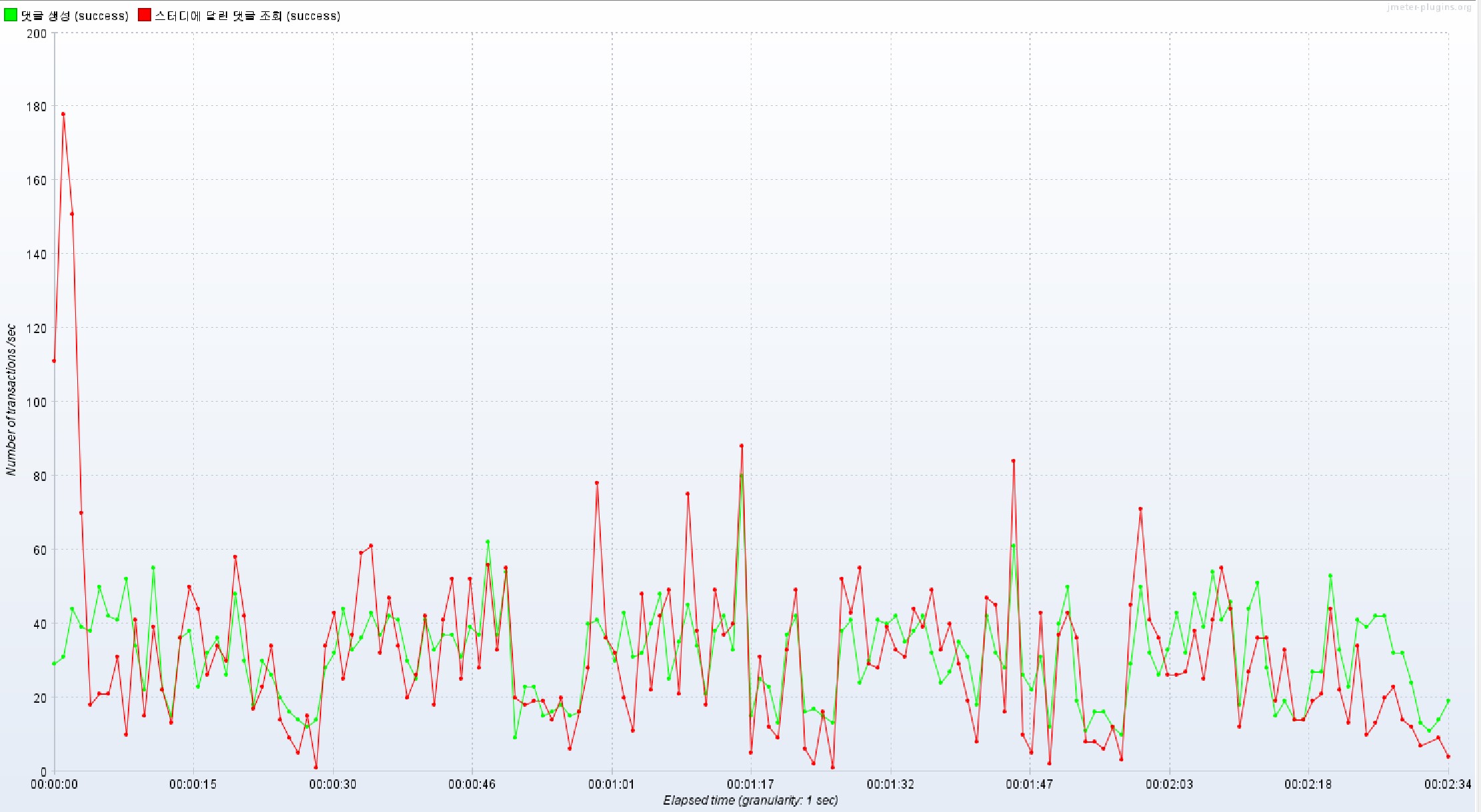Click the '00:01:32' x-axis tick label
The width and height of the screenshot is (1481, 812).
[x=890, y=784]
